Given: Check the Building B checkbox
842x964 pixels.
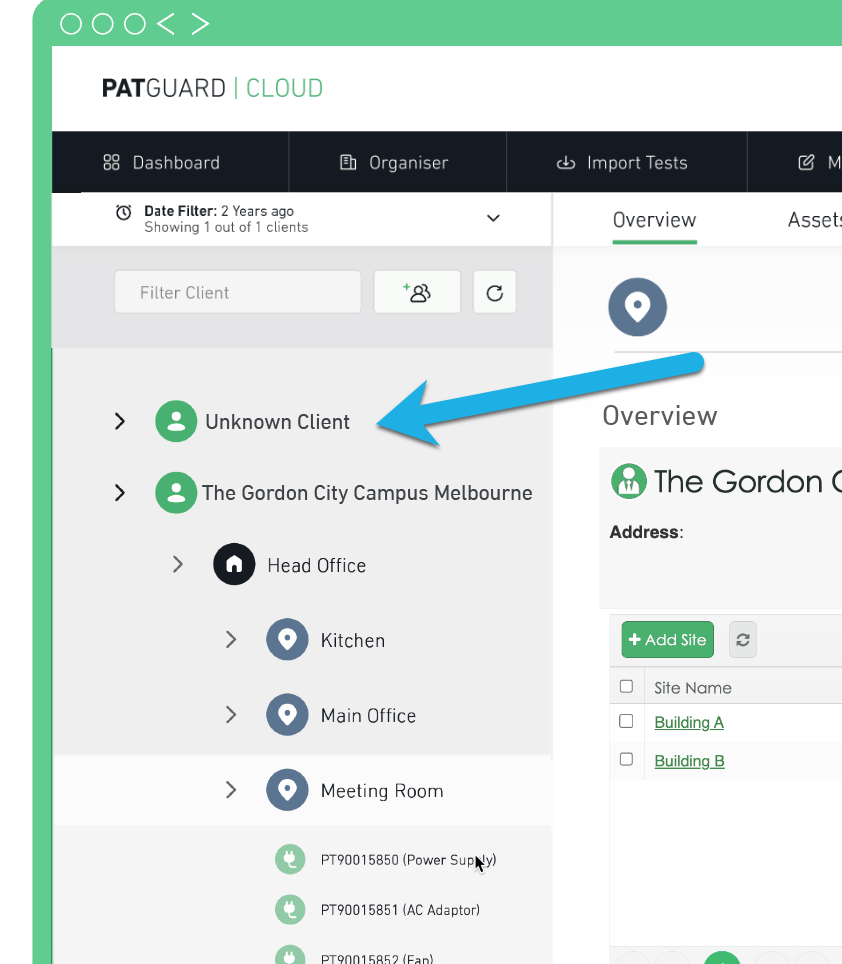Looking at the screenshot, I should [626, 759].
